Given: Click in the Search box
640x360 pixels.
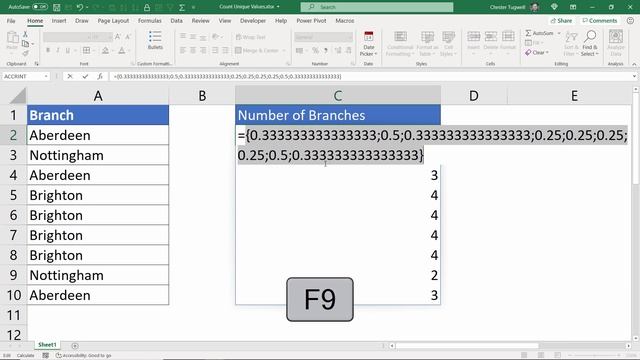Looking at the screenshot, I should 377,7.
